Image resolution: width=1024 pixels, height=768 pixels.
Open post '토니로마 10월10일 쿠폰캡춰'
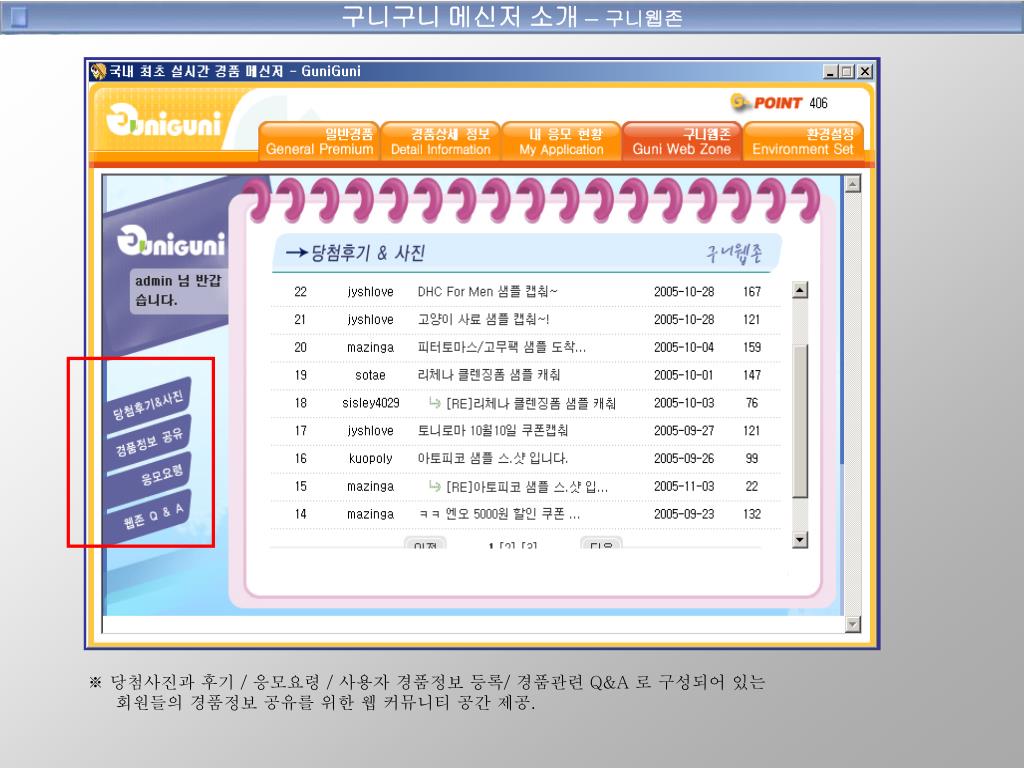click(492, 430)
